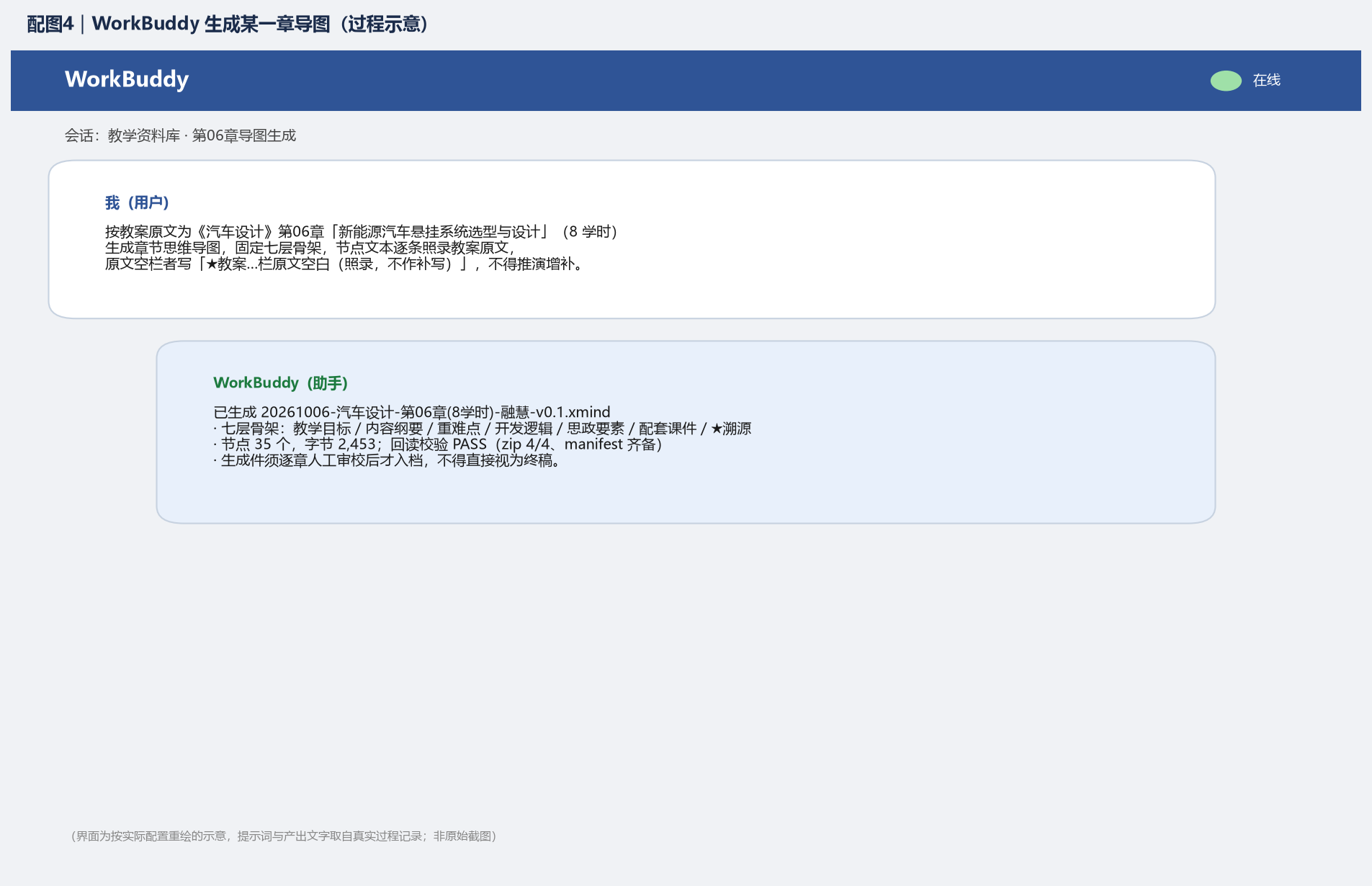Click the figure caption 配图4|WorkBuddy 生成某一章导图
Image resolution: width=1372 pixels, height=886 pixels.
[228, 24]
